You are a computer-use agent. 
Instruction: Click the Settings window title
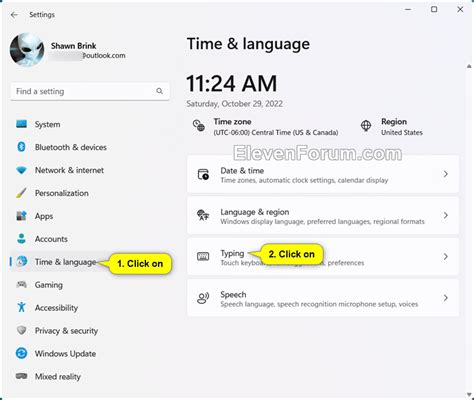coord(42,15)
